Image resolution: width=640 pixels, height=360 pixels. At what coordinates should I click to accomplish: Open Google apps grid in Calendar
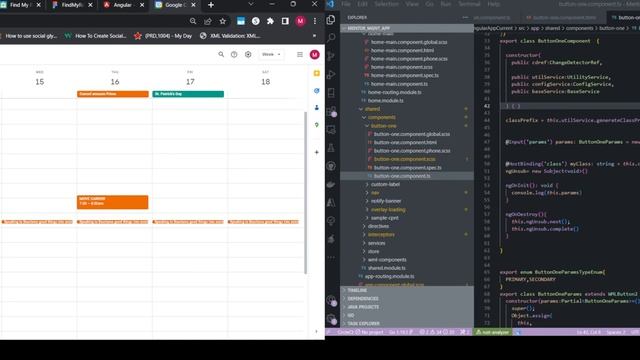pyautogui.click(x=300, y=54)
